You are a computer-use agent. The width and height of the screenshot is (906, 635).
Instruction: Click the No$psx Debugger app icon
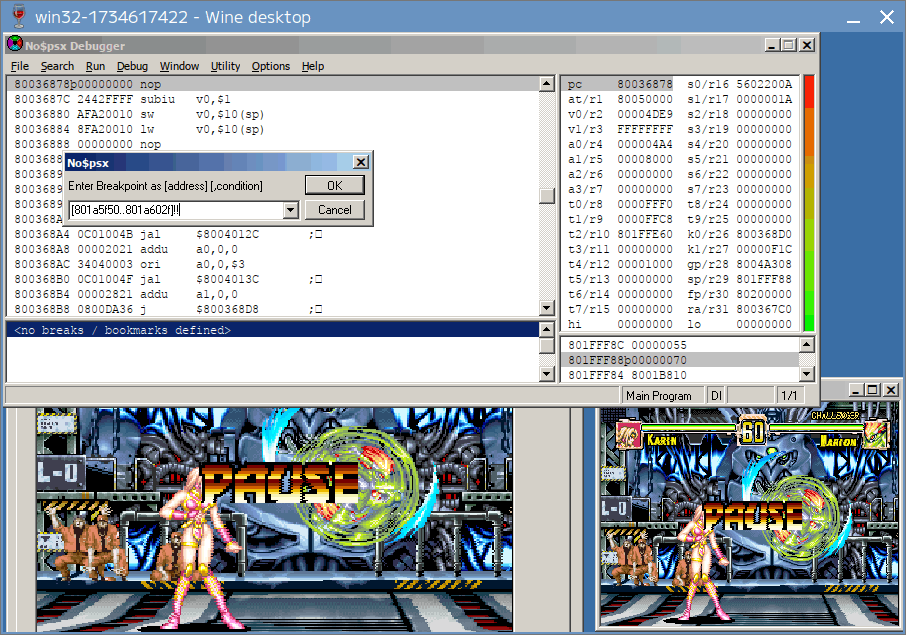pos(15,44)
